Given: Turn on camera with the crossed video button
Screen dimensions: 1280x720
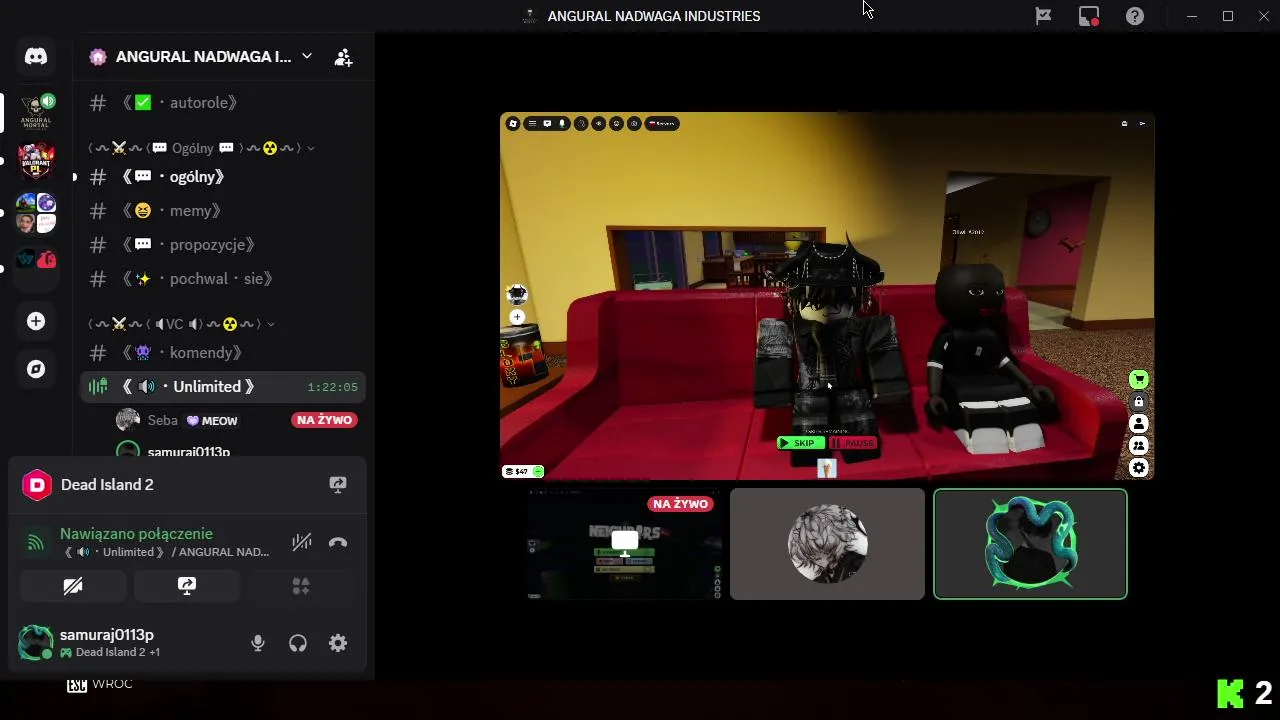Looking at the screenshot, I should pos(73,586).
